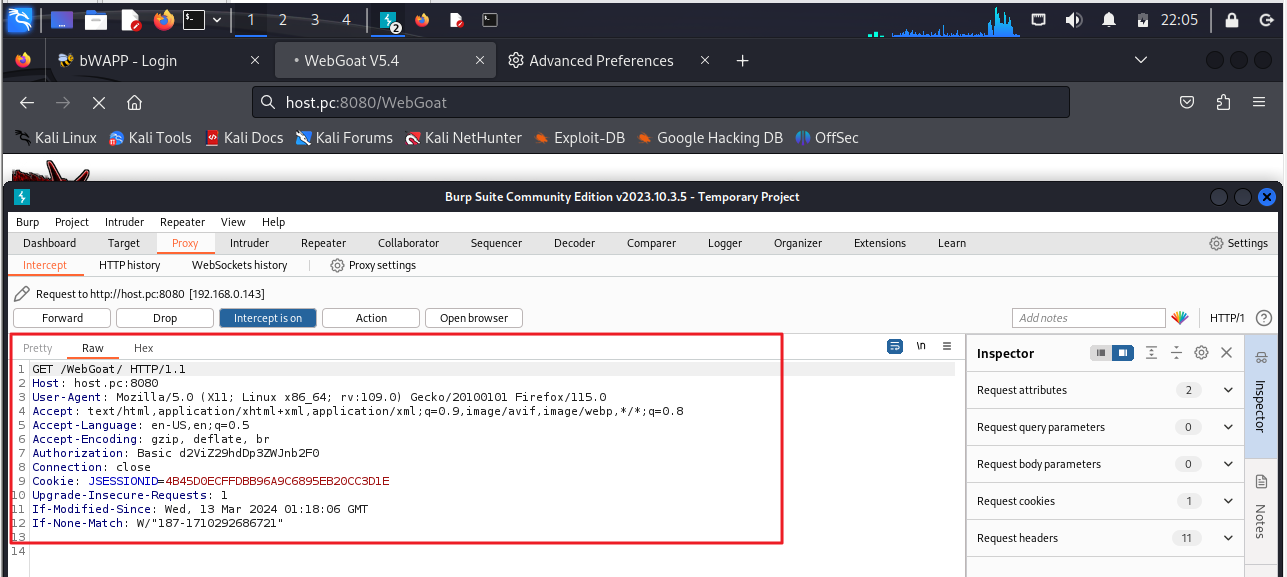Switch the message view to Hex

pos(144,348)
